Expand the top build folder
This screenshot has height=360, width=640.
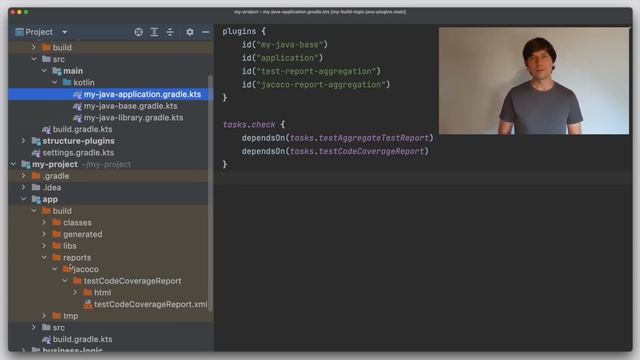coord(34,47)
